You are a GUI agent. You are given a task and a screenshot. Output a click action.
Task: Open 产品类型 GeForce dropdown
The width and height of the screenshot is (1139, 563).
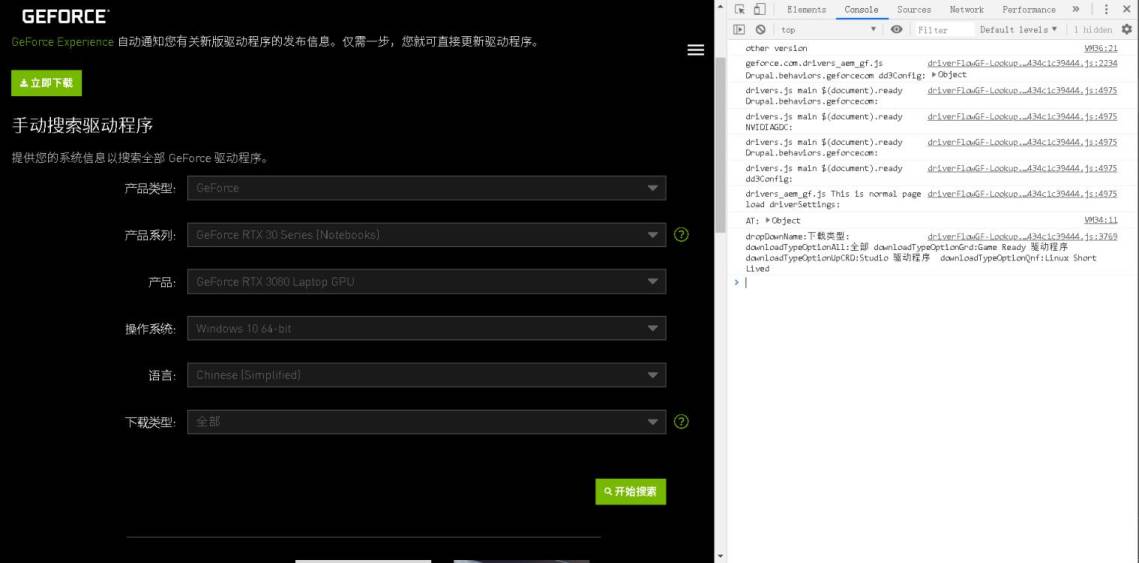click(426, 187)
